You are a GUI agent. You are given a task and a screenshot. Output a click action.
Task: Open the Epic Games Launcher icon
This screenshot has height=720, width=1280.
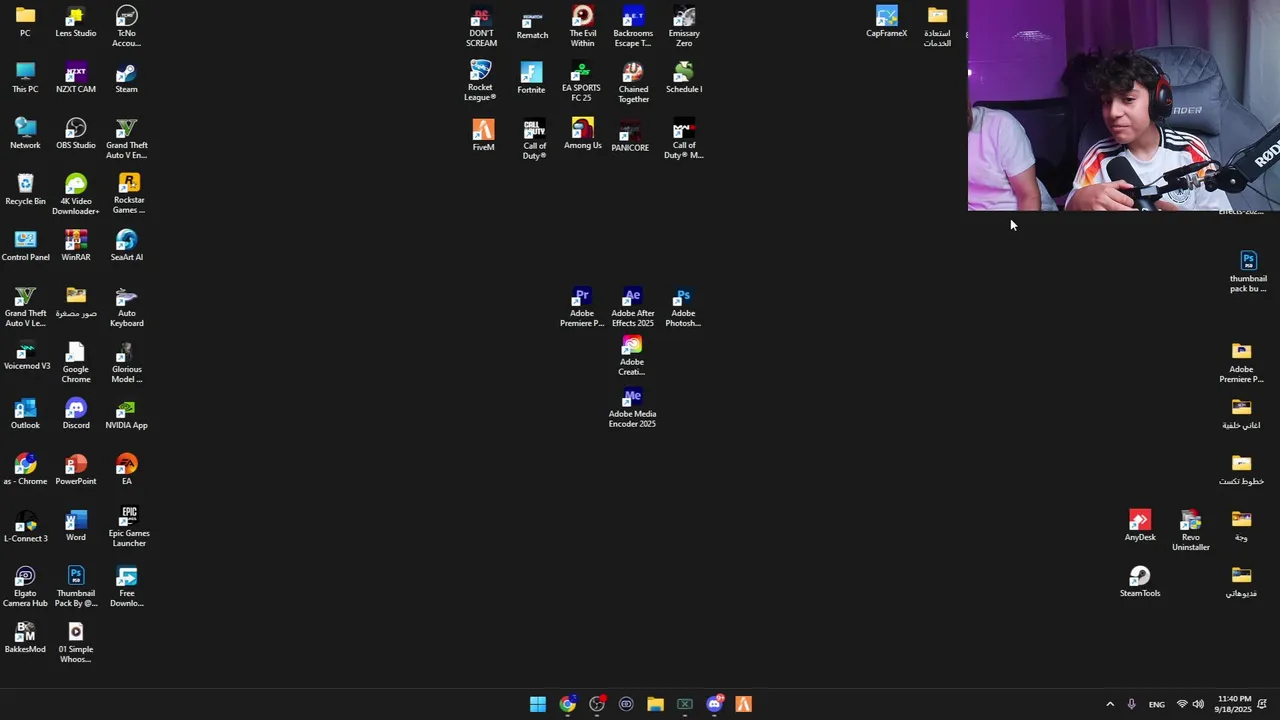[x=129, y=527]
